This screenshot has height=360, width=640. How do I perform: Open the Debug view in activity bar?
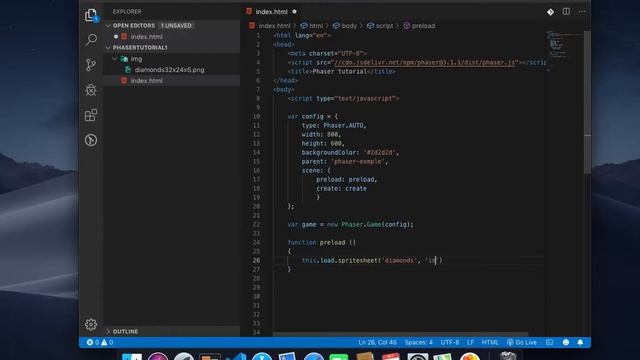[x=91, y=90]
